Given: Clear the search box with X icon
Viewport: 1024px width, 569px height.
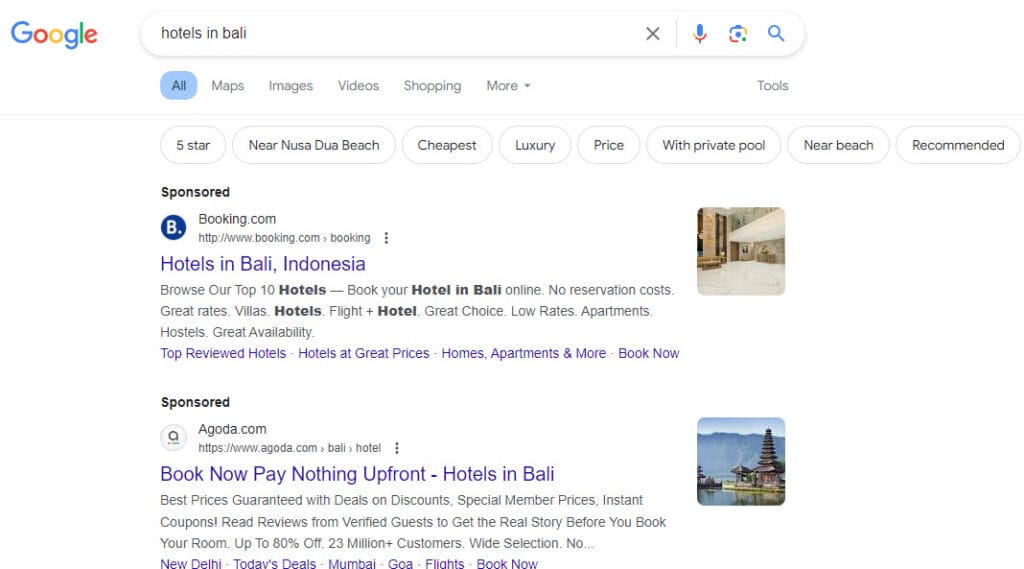Looking at the screenshot, I should click(652, 33).
